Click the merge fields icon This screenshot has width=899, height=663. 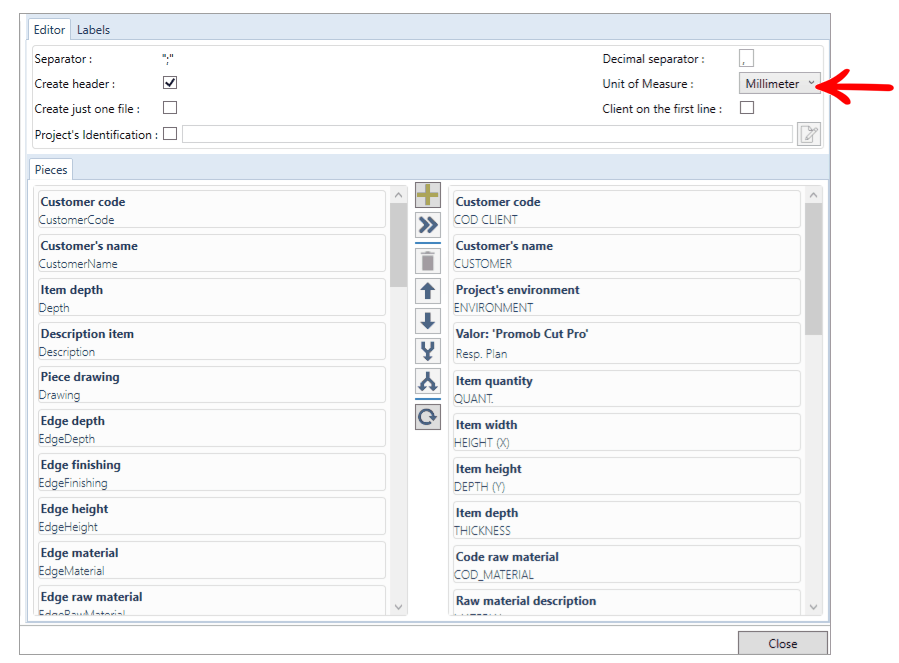pyautogui.click(x=428, y=350)
